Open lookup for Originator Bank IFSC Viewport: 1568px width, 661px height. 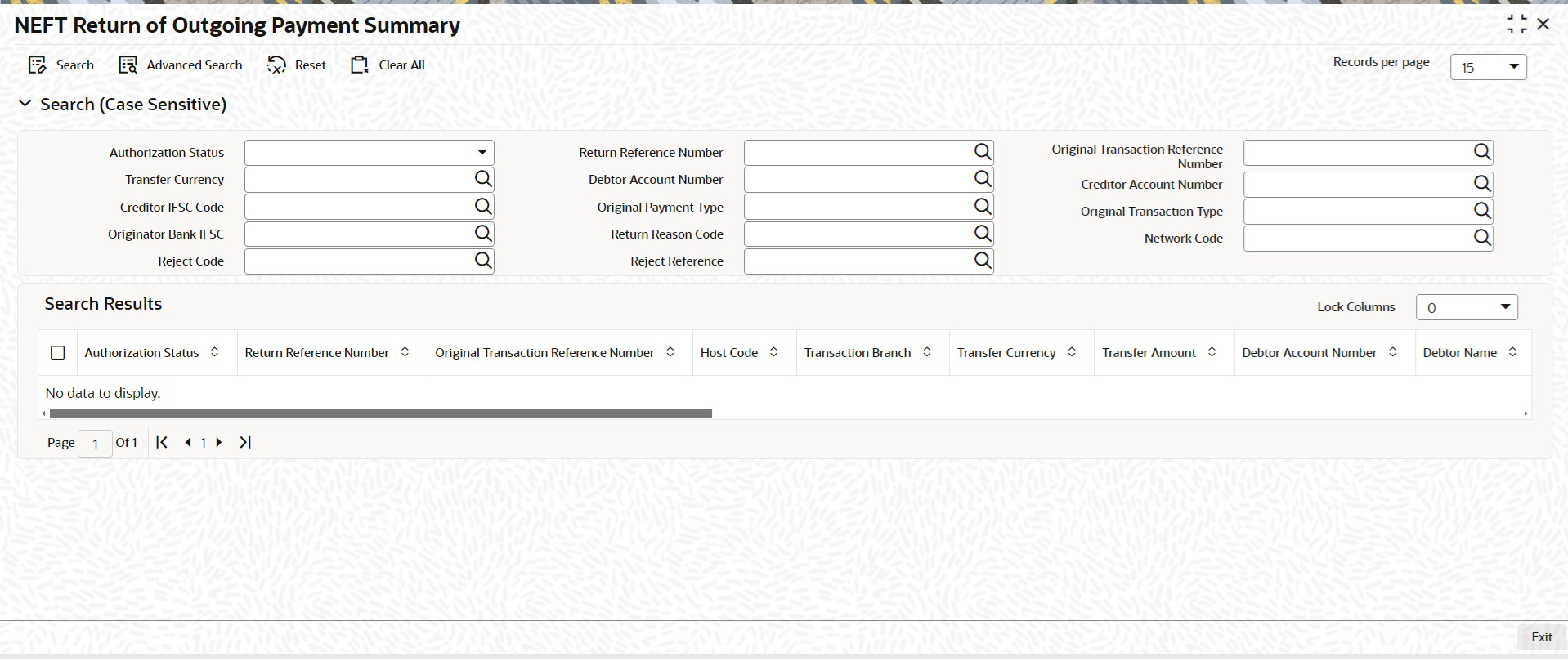tap(483, 234)
